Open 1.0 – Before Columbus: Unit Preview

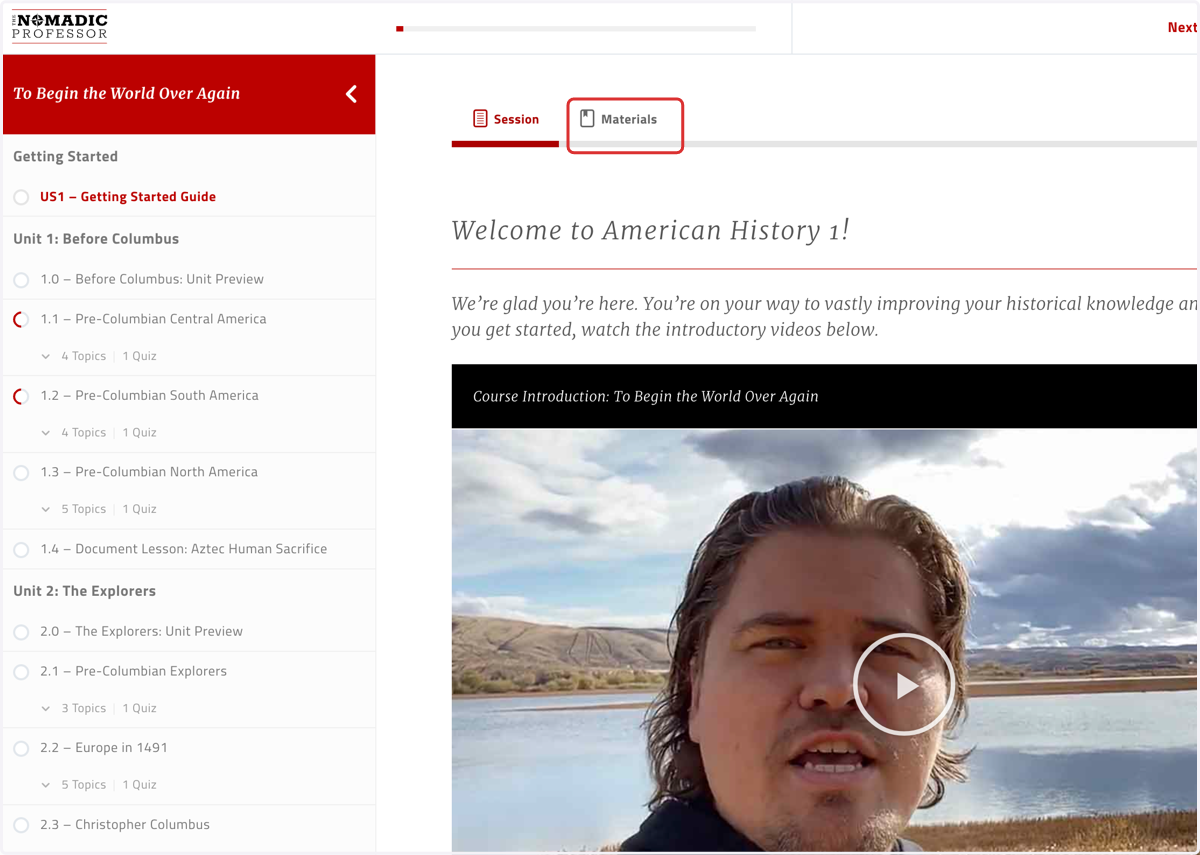pos(152,279)
